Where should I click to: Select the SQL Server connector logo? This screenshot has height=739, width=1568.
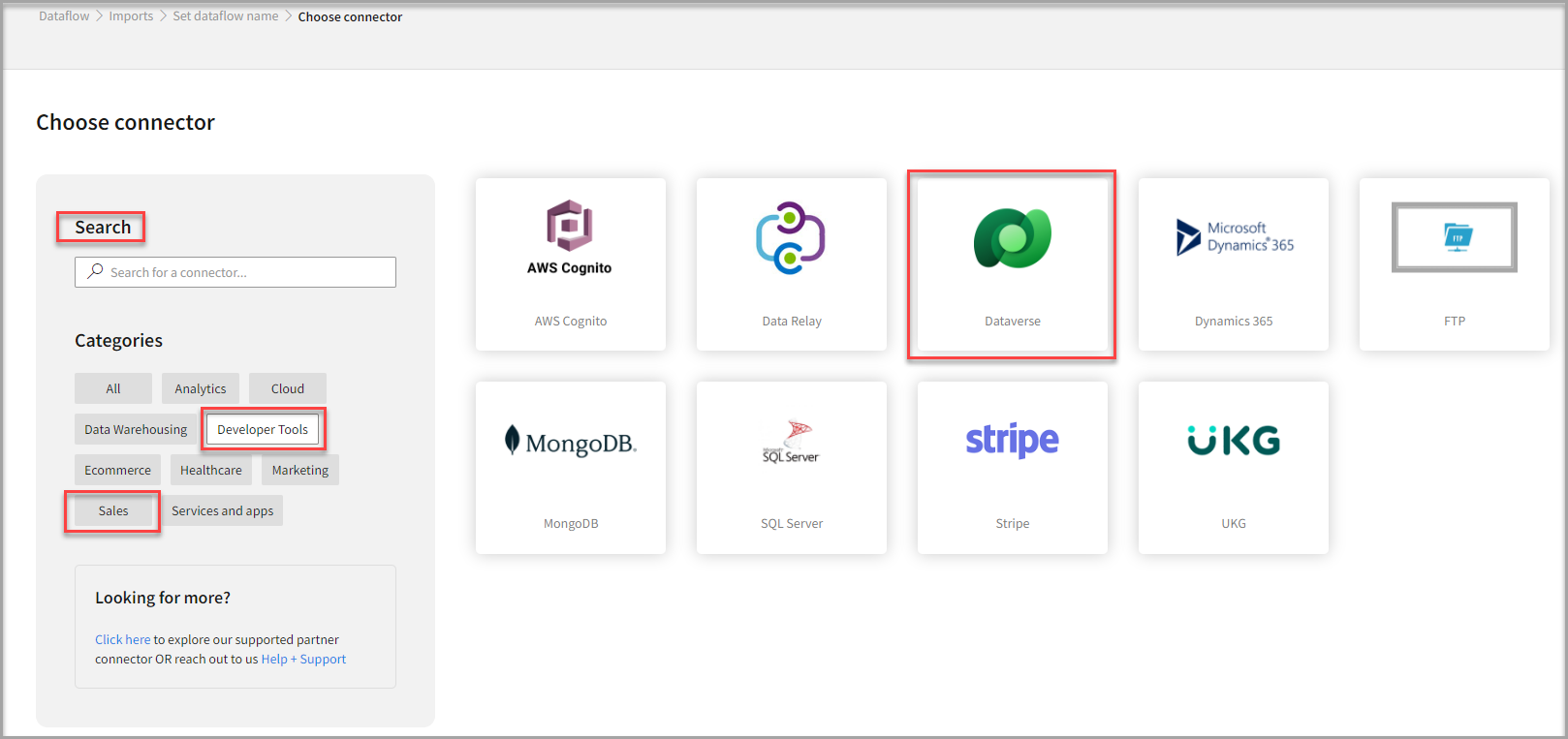pyautogui.click(x=791, y=443)
